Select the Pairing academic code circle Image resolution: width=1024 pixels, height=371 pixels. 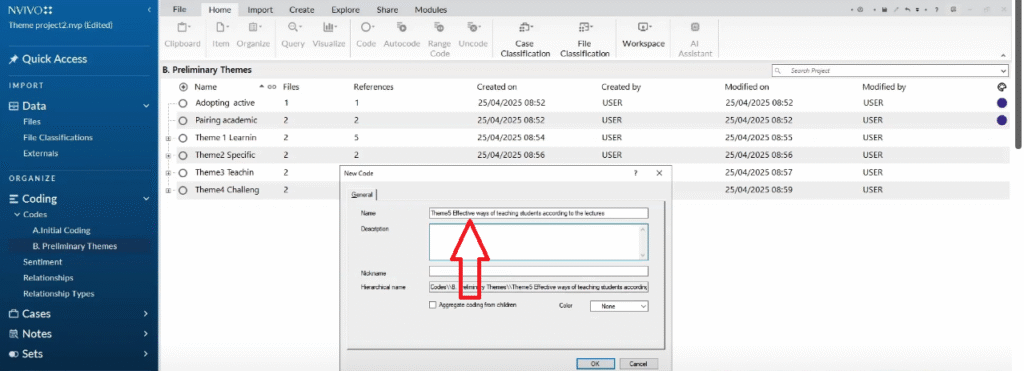tap(183, 120)
